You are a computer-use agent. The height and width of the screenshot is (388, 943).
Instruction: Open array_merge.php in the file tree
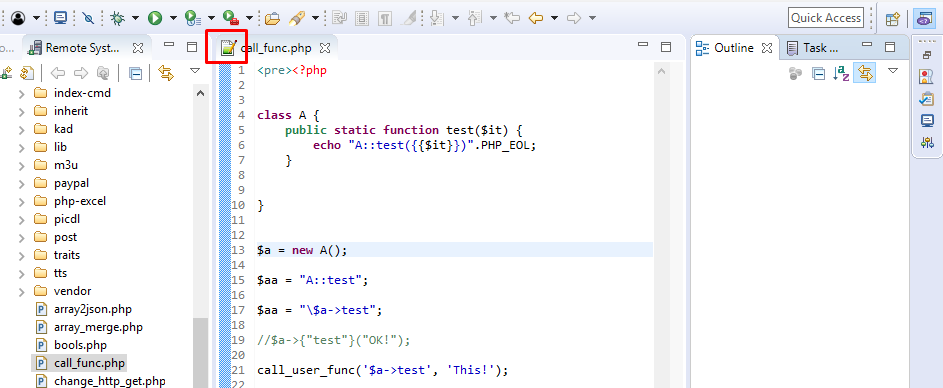pyautogui.click(x=98, y=327)
